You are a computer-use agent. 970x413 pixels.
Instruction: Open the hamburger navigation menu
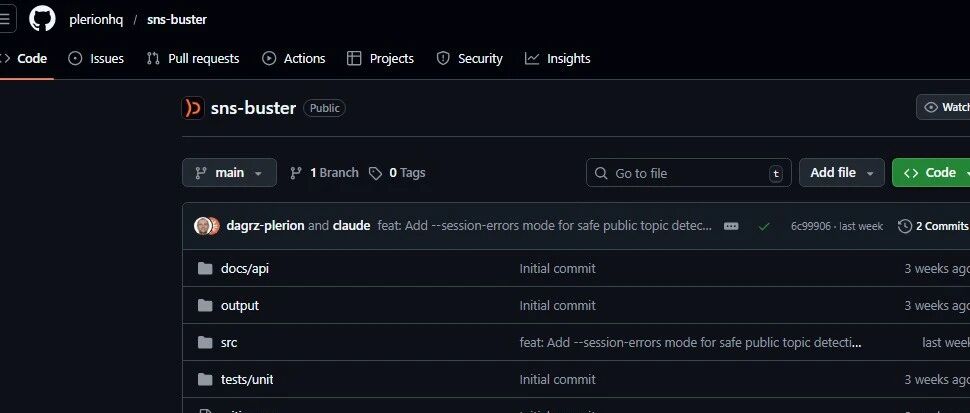(x=5, y=19)
